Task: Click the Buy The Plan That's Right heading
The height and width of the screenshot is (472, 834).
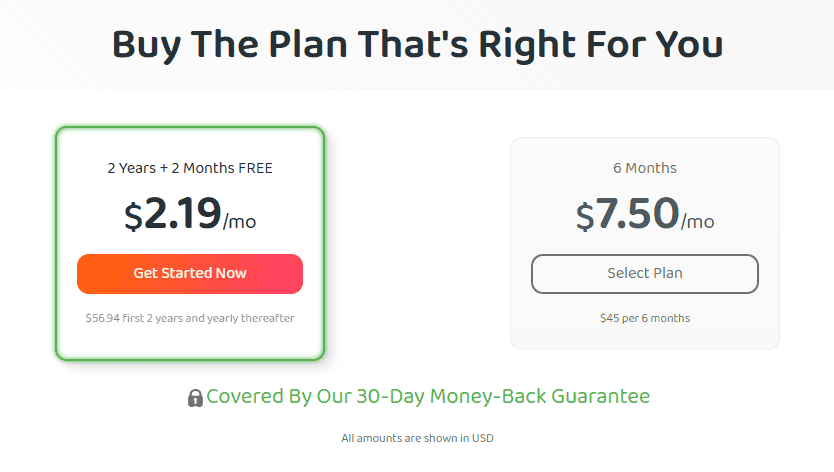Action: click(418, 44)
